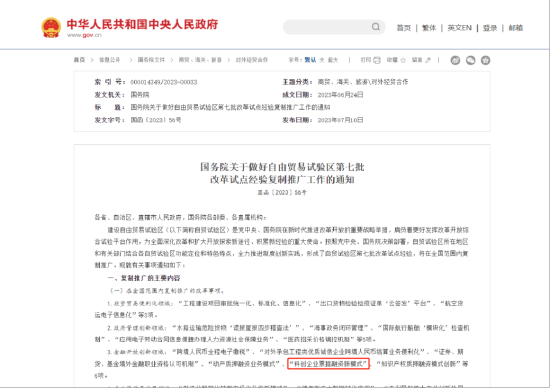
Task: Click inside the site search field
Action: click(327, 27)
